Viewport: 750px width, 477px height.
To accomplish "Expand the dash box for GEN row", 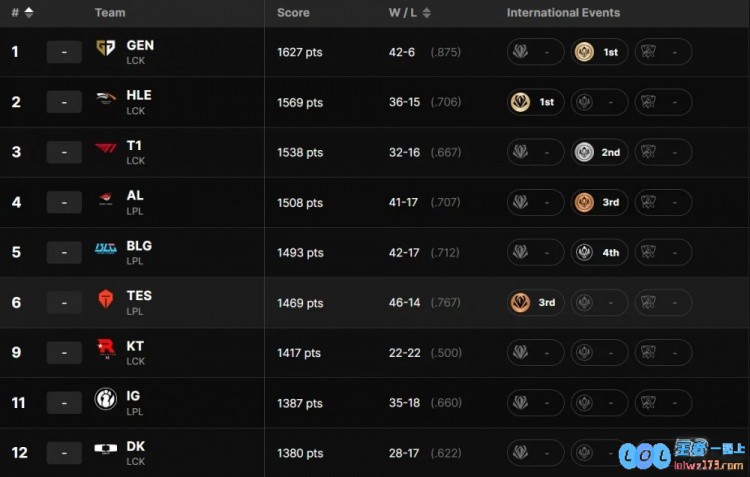I will coord(64,52).
